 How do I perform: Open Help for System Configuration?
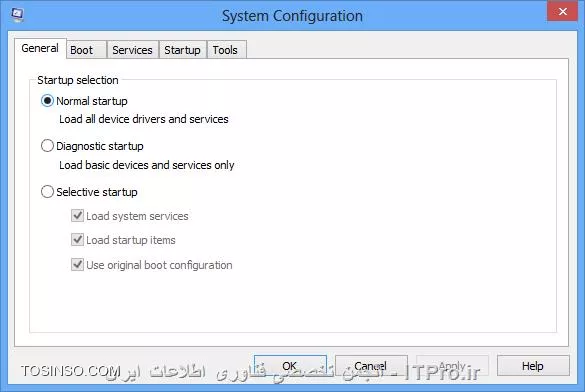click(x=533, y=366)
